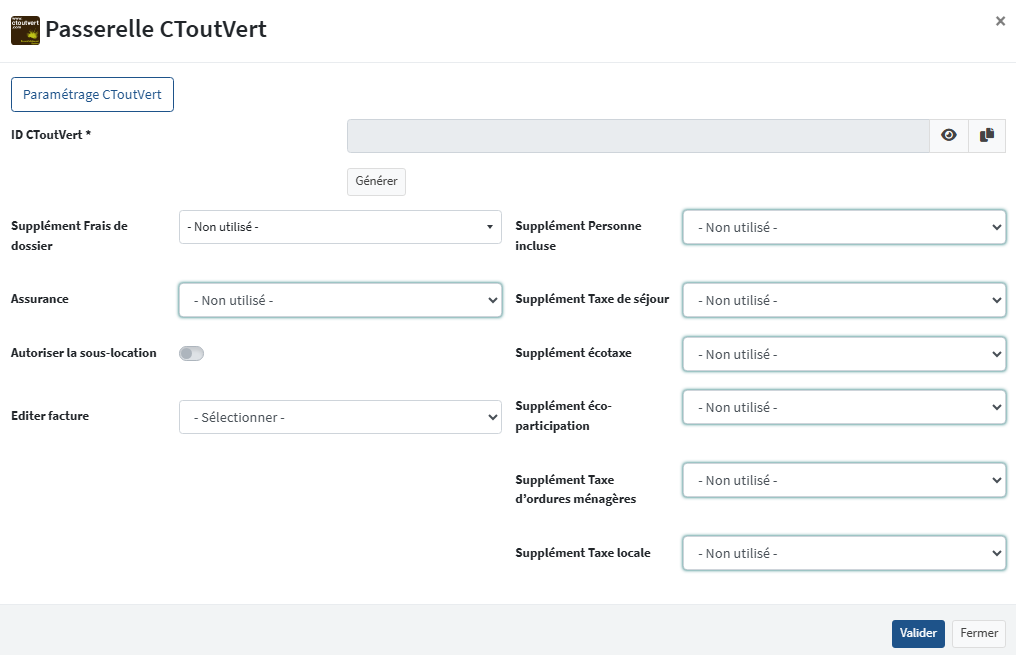Screen dimensions: 1016x655
Task: Open the Editer facture selector
Action: [x=340, y=417]
